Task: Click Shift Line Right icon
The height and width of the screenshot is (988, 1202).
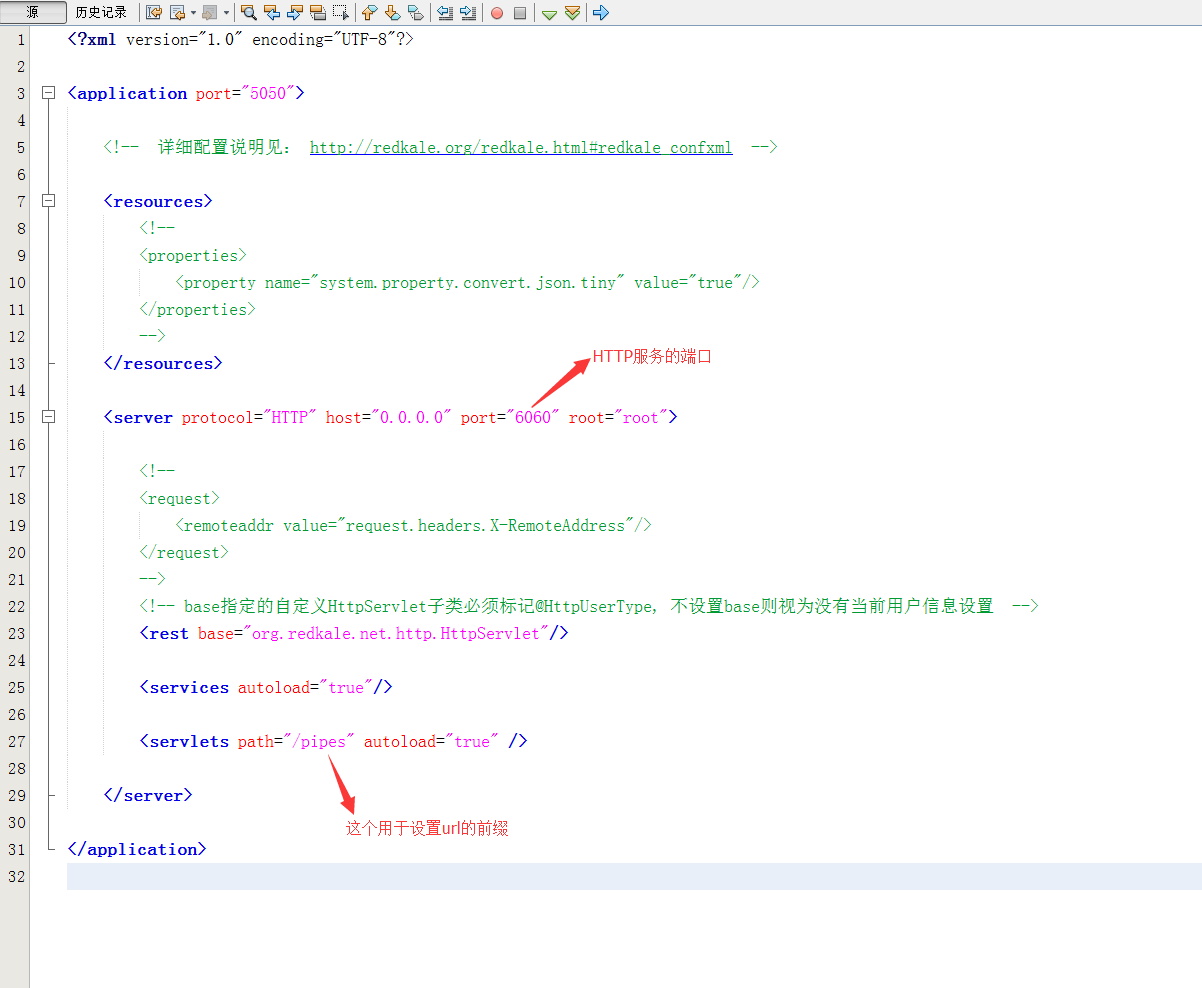Action: tap(467, 13)
